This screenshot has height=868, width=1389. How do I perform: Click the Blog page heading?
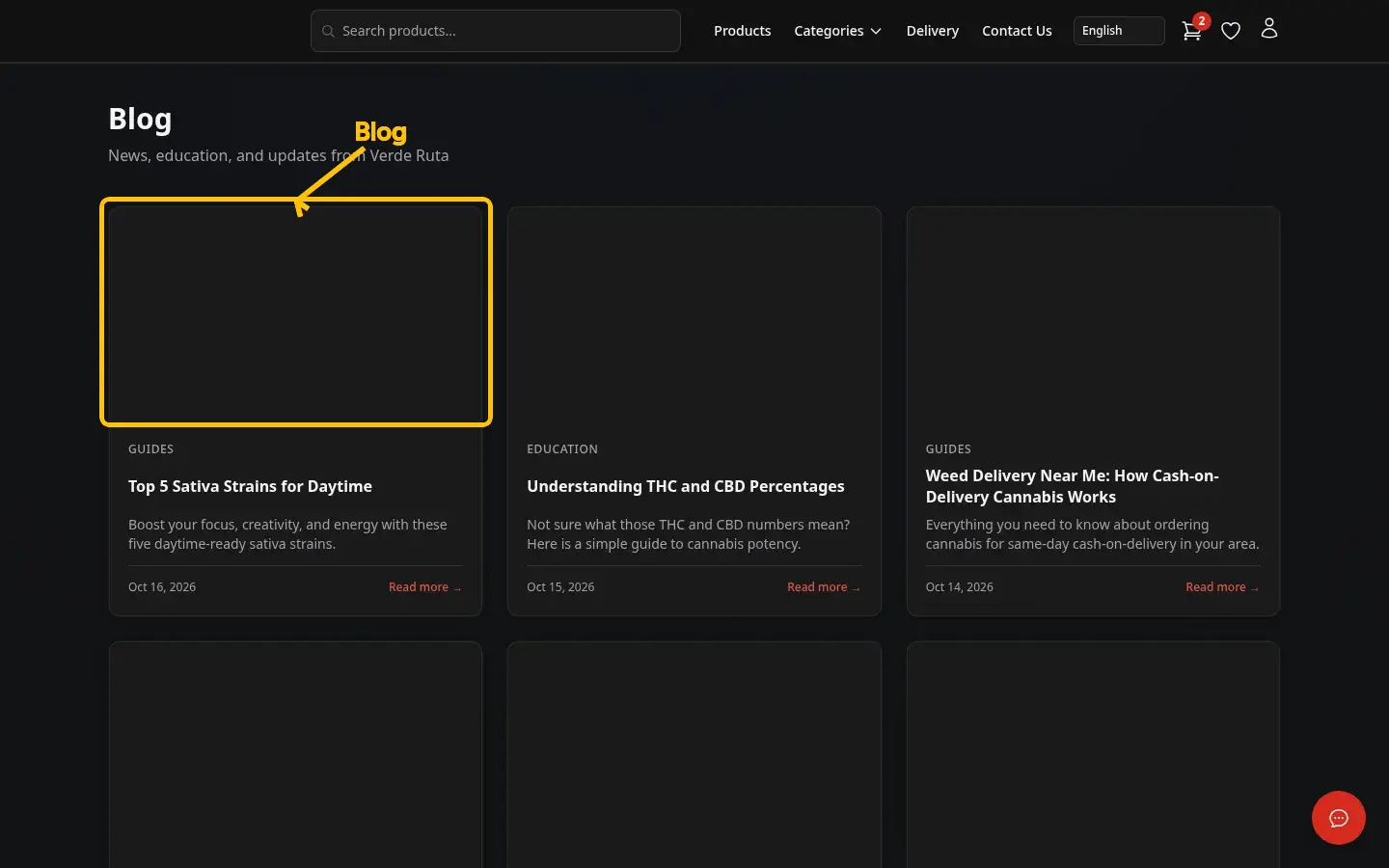click(140, 119)
